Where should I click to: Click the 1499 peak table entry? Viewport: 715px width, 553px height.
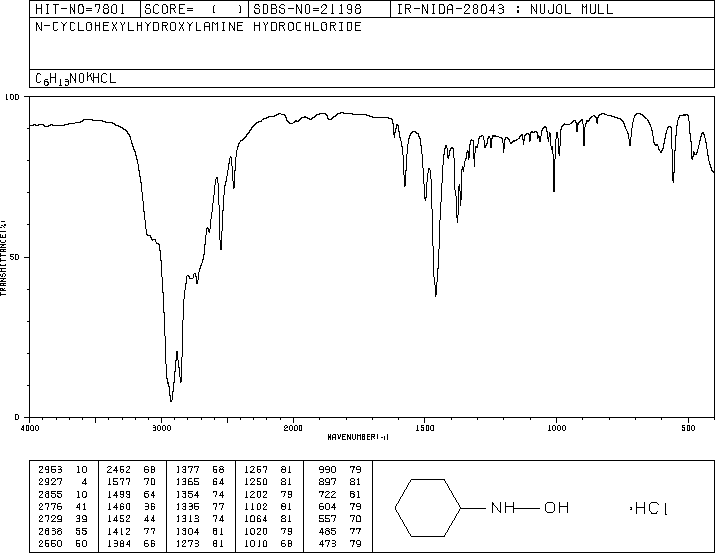tap(131, 495)
